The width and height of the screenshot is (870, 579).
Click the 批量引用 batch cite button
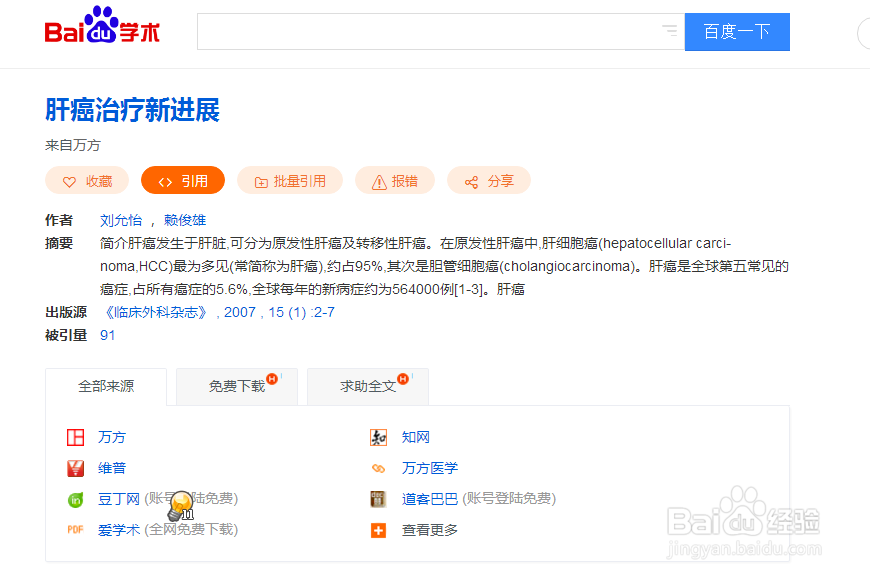pos(290,181)
